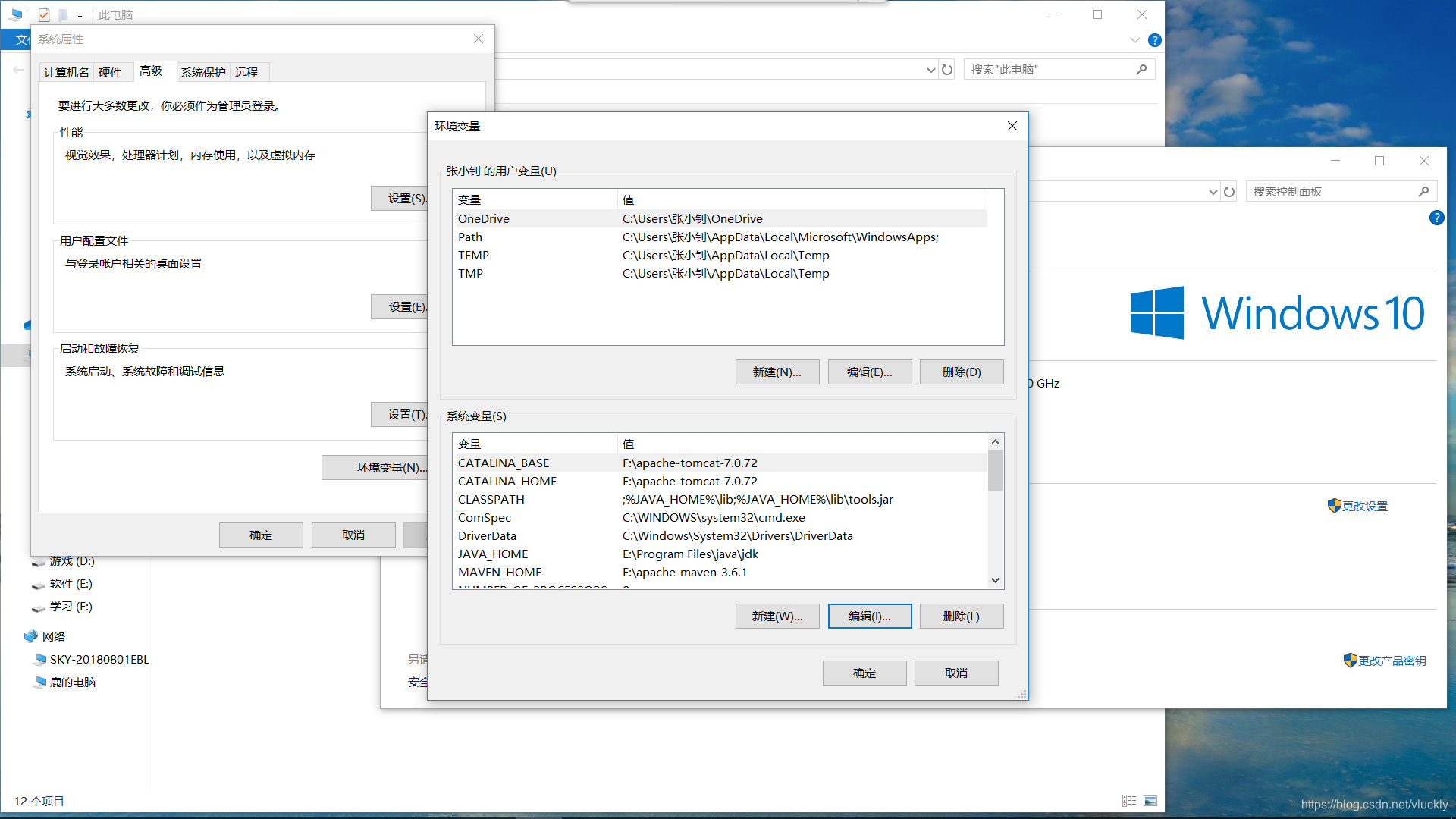Select the CATALINA_HOME system variable

pyautogui.click(x=720, y=481)
